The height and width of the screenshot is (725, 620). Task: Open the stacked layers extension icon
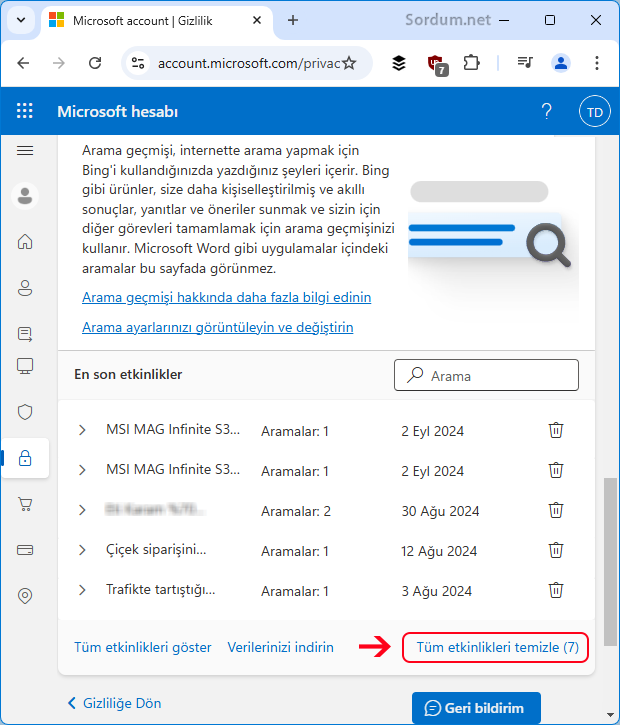[x=399, y=63]
